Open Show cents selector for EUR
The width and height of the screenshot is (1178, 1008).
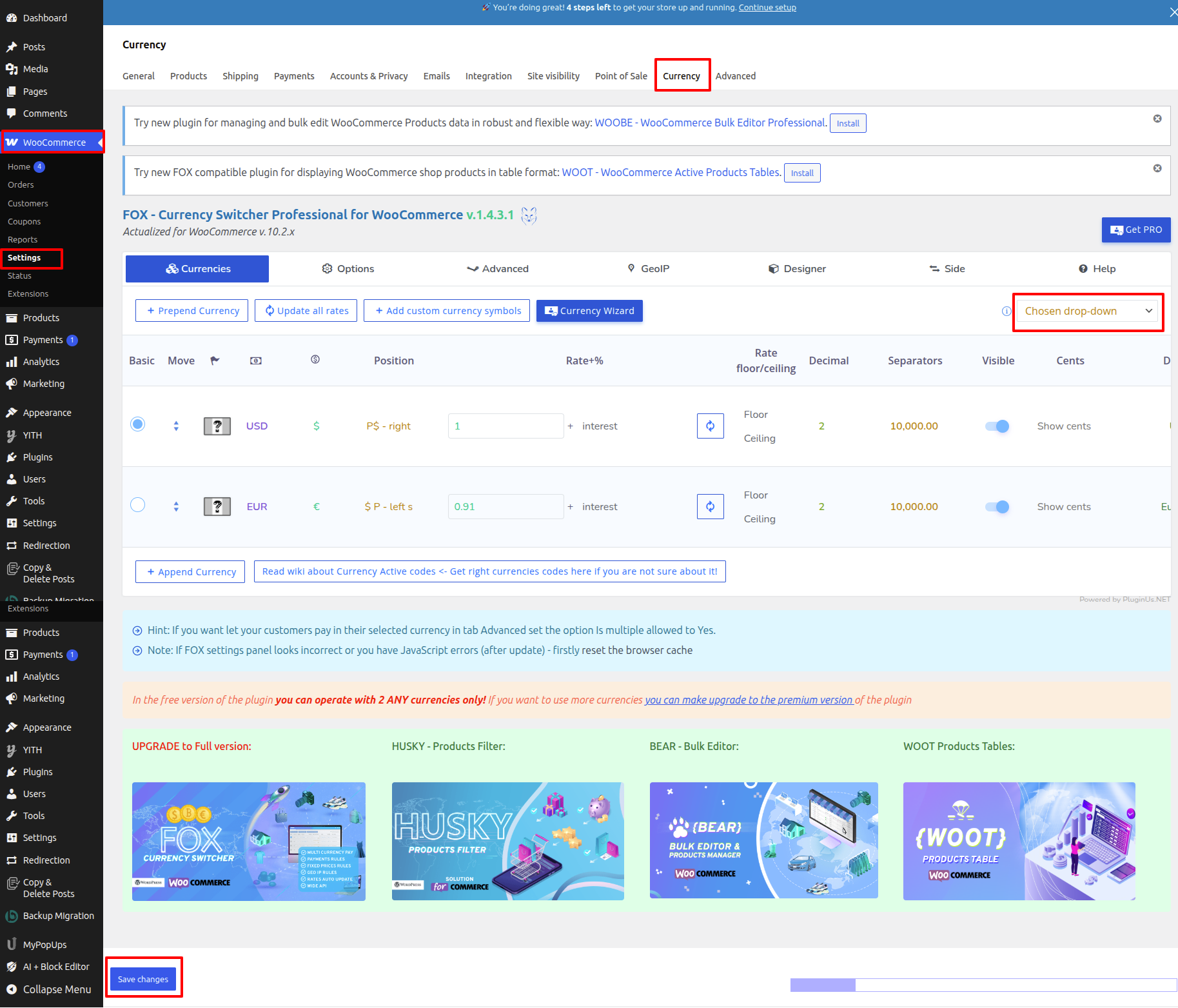point(1063,507)
